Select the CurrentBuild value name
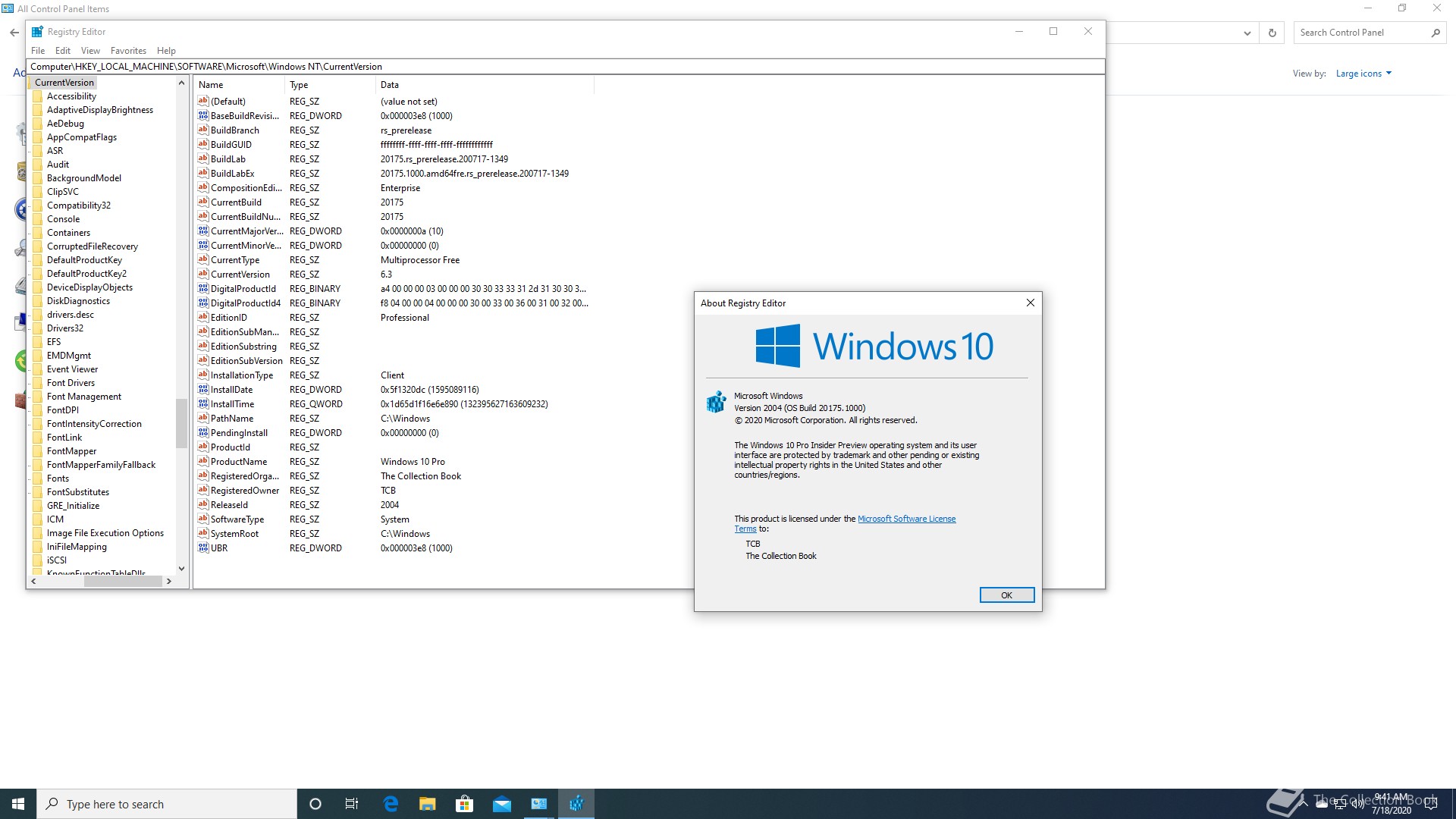The width and height of the screenshot is (1456, 819). click(236, 202)
